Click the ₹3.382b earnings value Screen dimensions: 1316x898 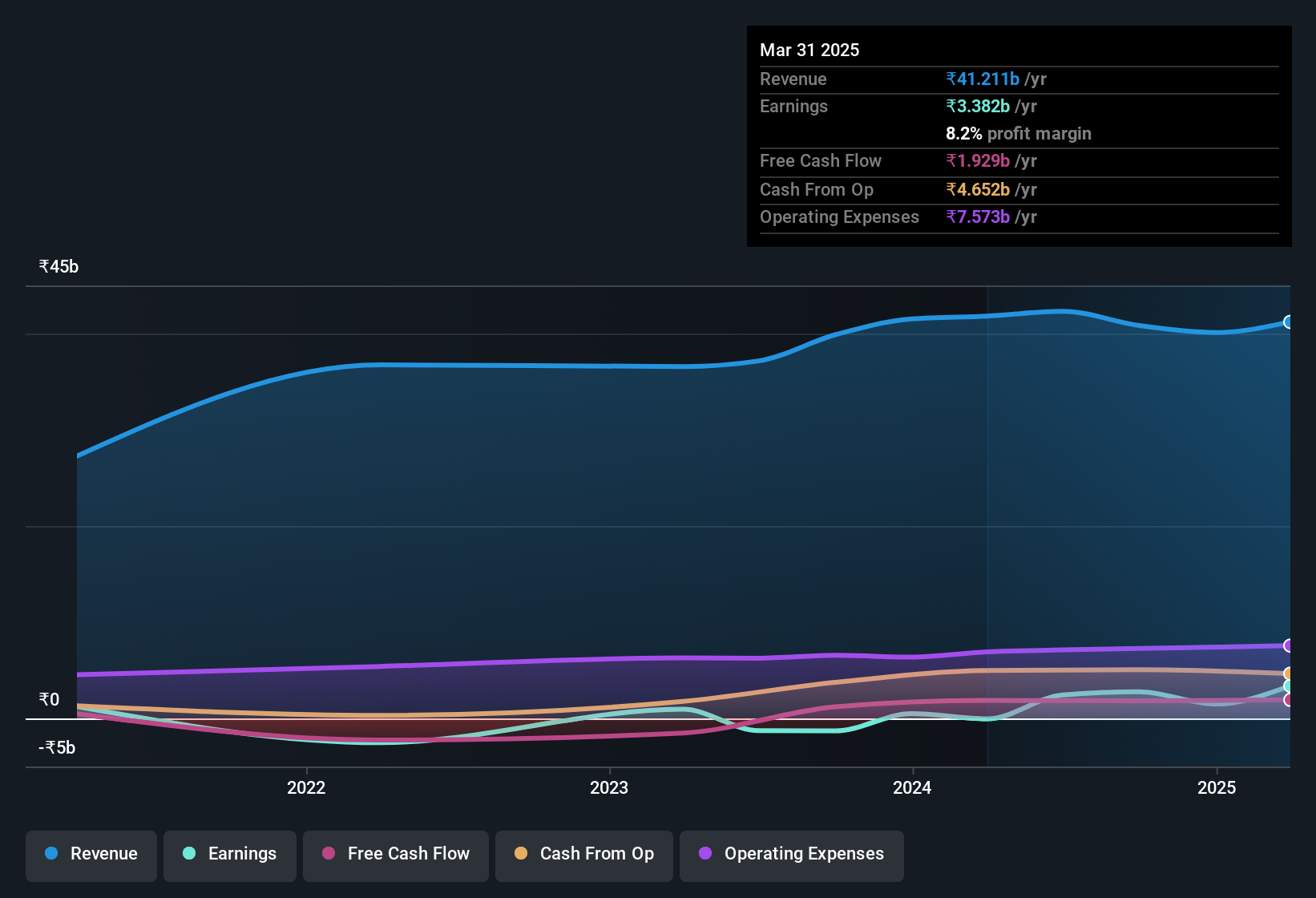tap(978, 106)
